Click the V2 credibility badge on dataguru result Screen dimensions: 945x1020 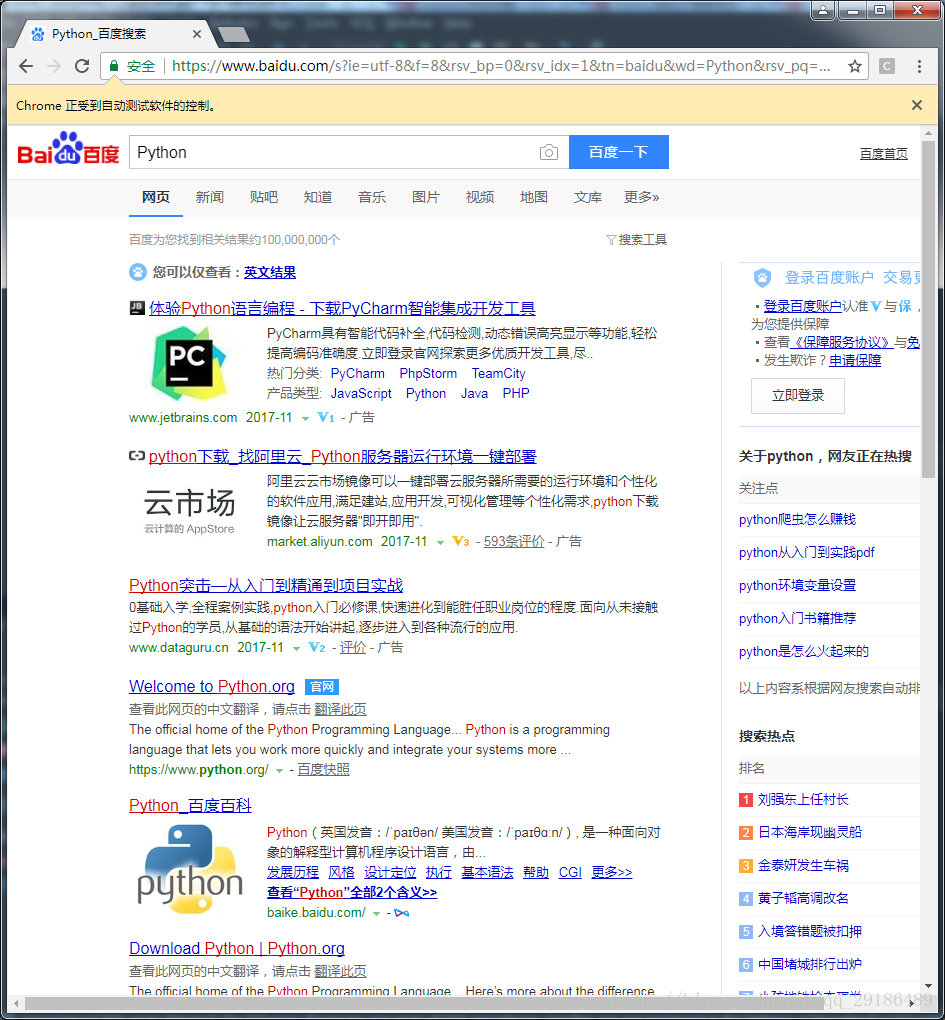[x=317, y=647]
